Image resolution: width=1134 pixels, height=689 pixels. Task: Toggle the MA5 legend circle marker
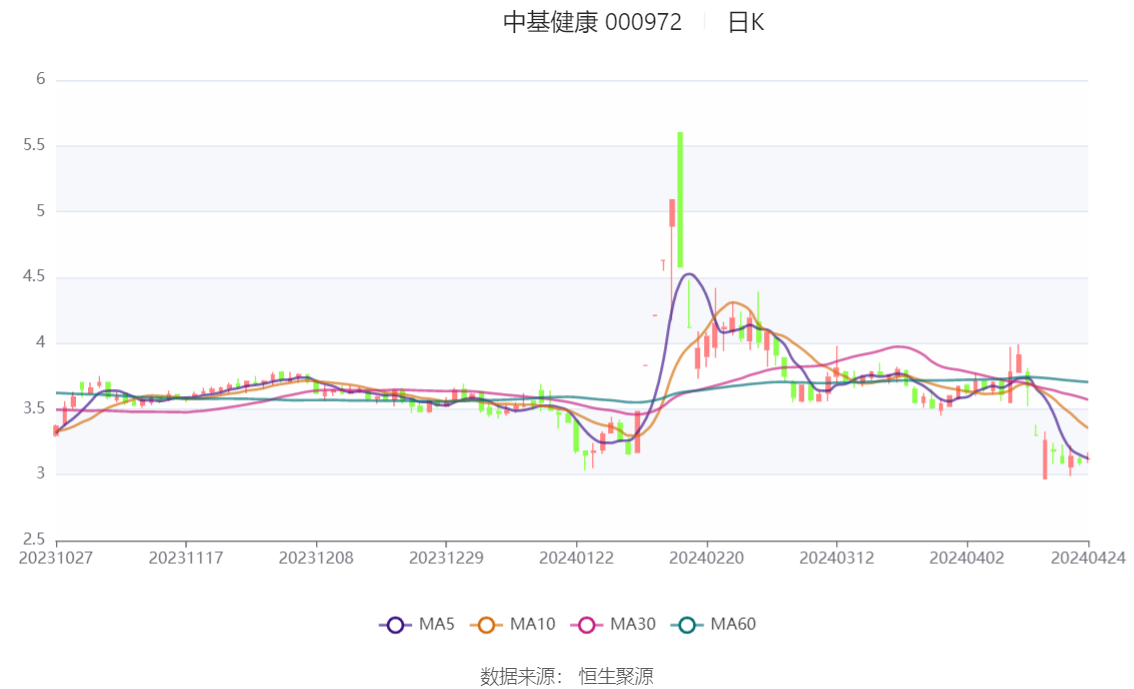(x=395, y=625)
